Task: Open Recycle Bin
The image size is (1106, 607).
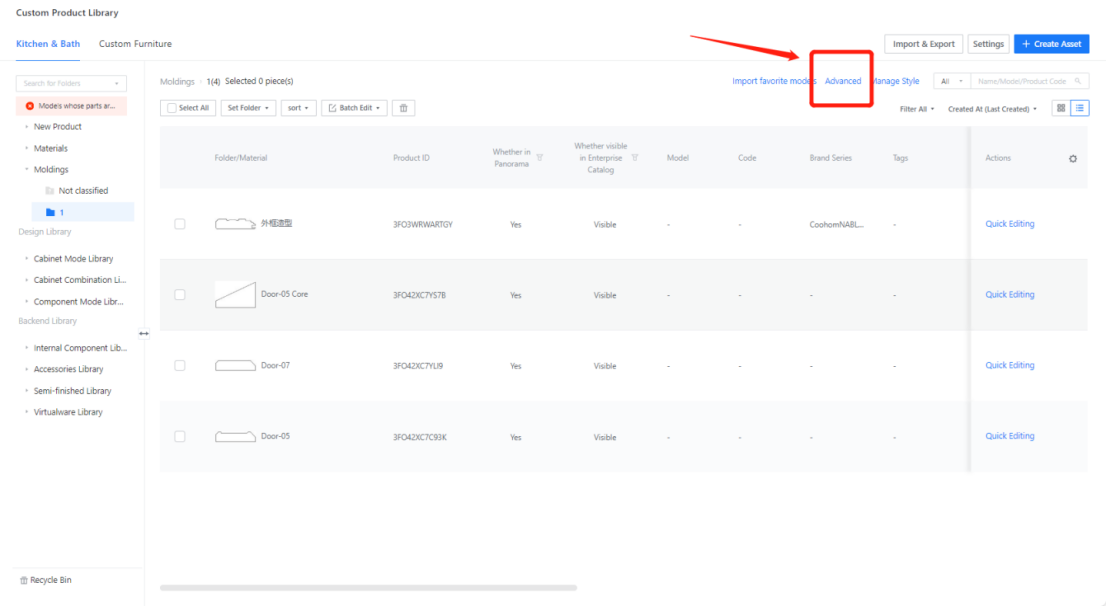Action: point(46,580)
